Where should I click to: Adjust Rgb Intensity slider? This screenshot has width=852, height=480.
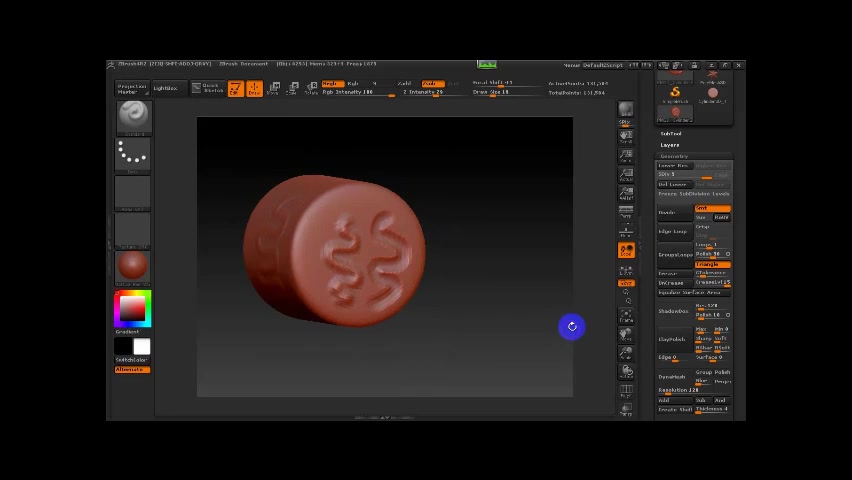pos(358,92)
